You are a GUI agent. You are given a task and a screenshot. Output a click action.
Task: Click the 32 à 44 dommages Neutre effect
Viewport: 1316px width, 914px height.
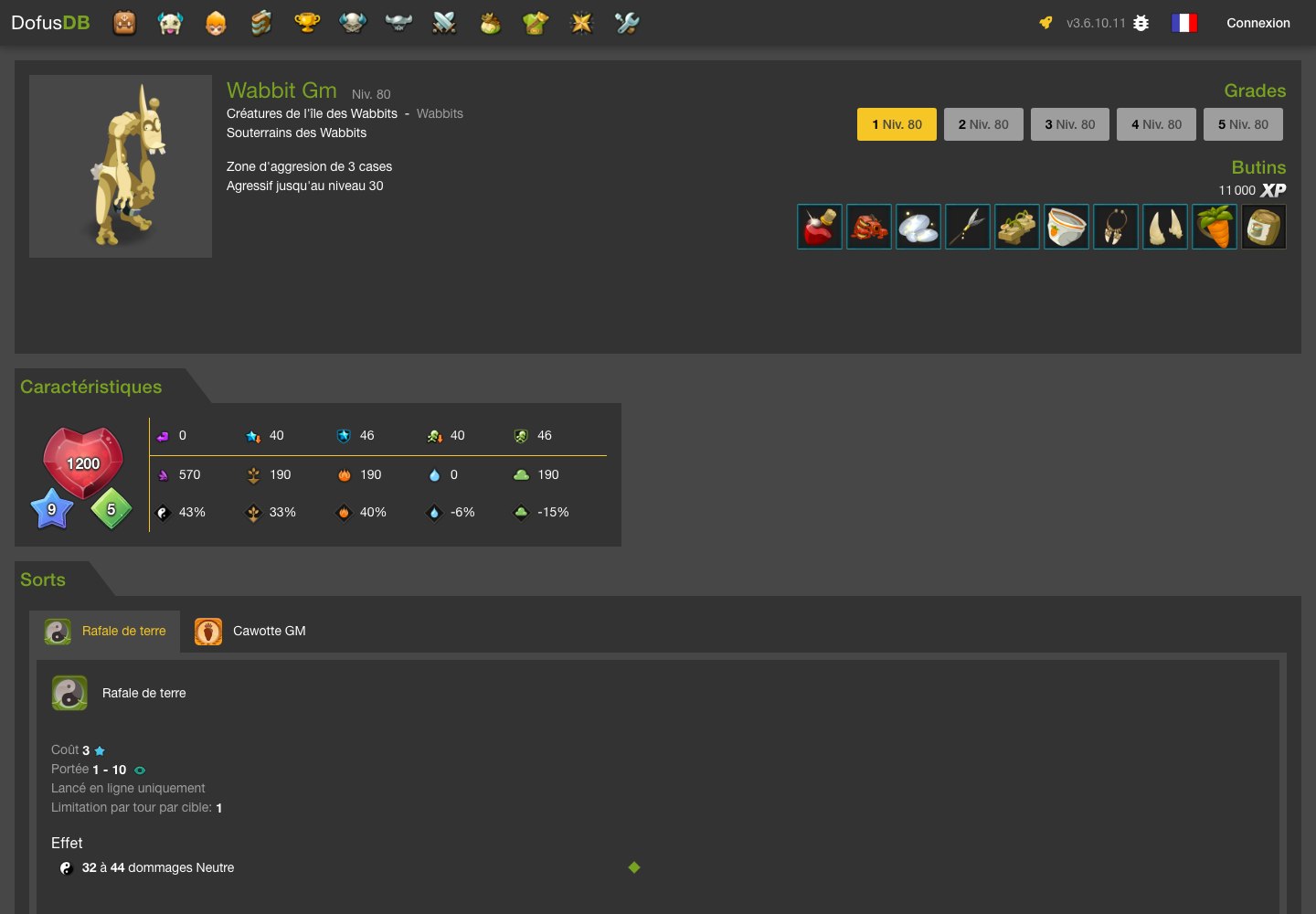click(158, 867)
